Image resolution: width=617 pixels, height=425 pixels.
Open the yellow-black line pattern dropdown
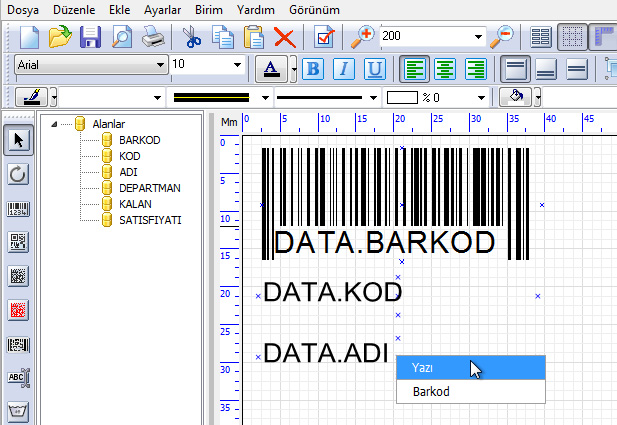pyautogui.click(x=266, y=98)
